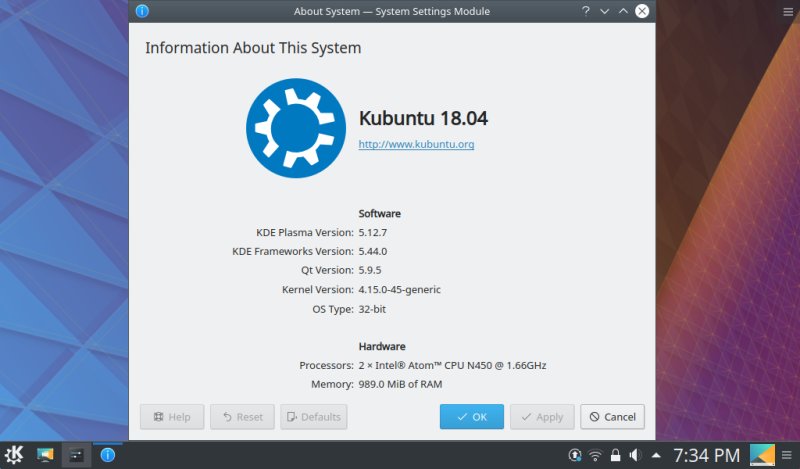
Task: Click the lock icon in system tray
Action: coord(615,455)
